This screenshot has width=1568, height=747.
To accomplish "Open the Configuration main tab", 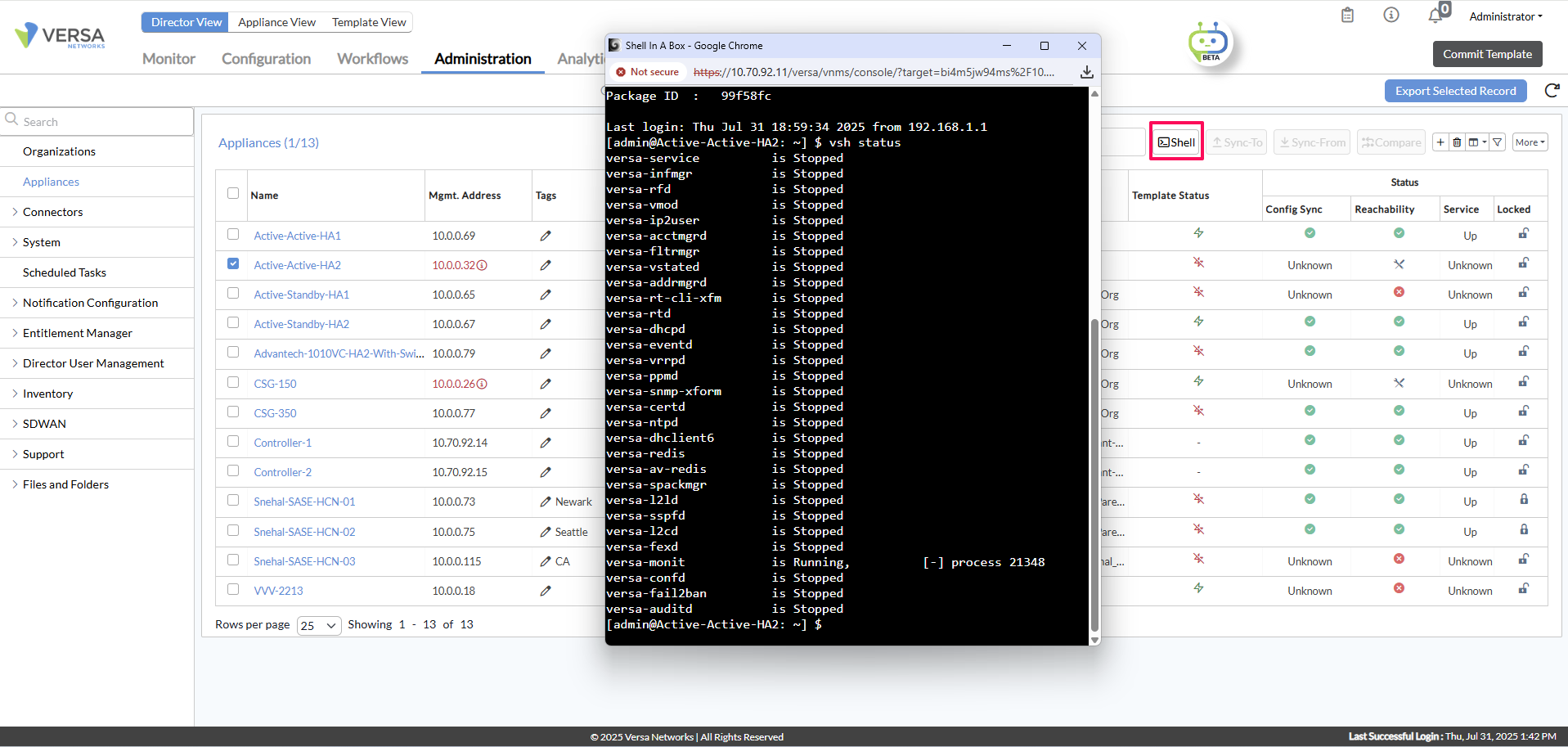I will (x=266, y=59).
